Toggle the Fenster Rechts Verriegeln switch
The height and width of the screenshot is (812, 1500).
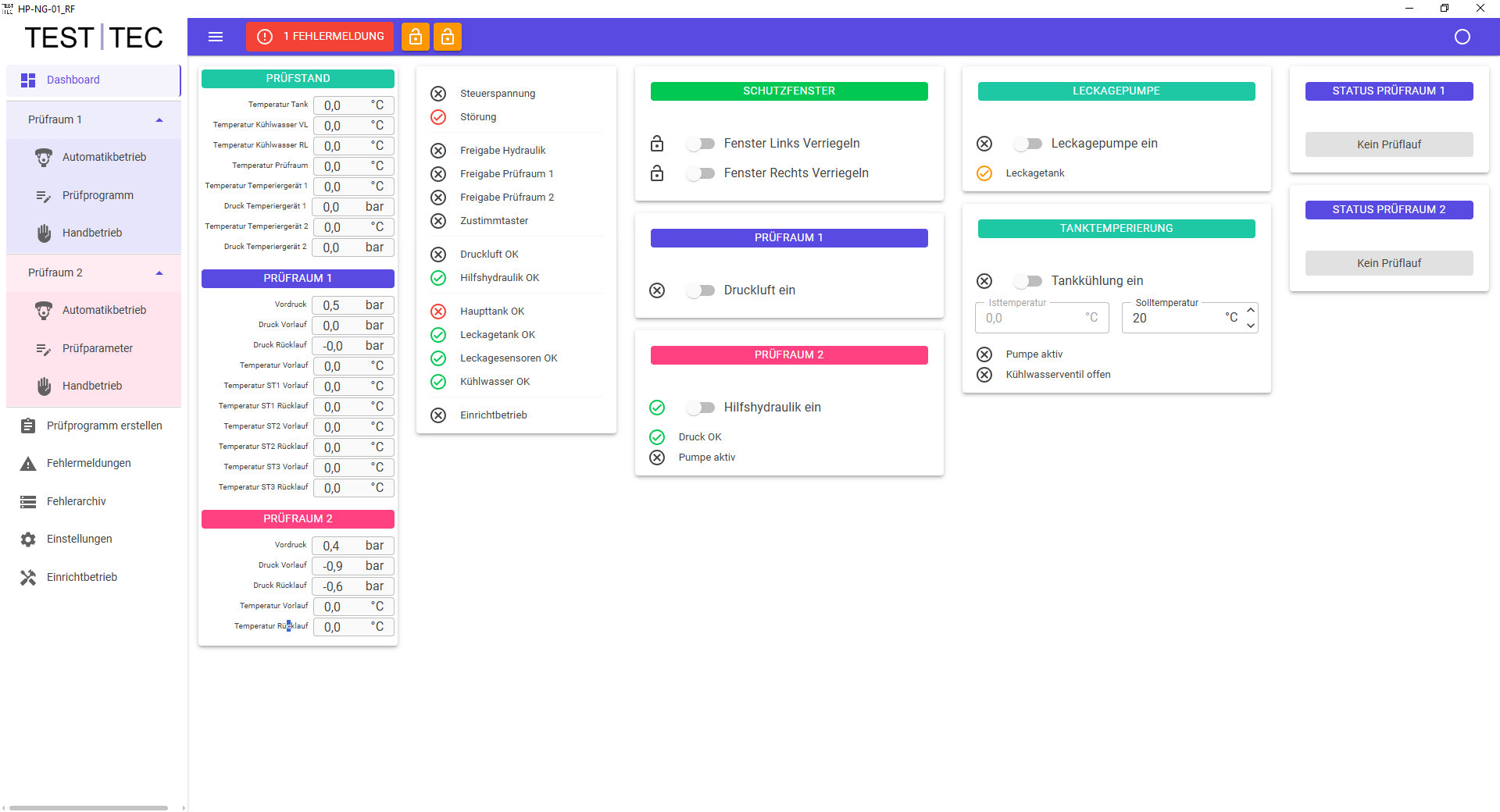[x=701, y=173]
